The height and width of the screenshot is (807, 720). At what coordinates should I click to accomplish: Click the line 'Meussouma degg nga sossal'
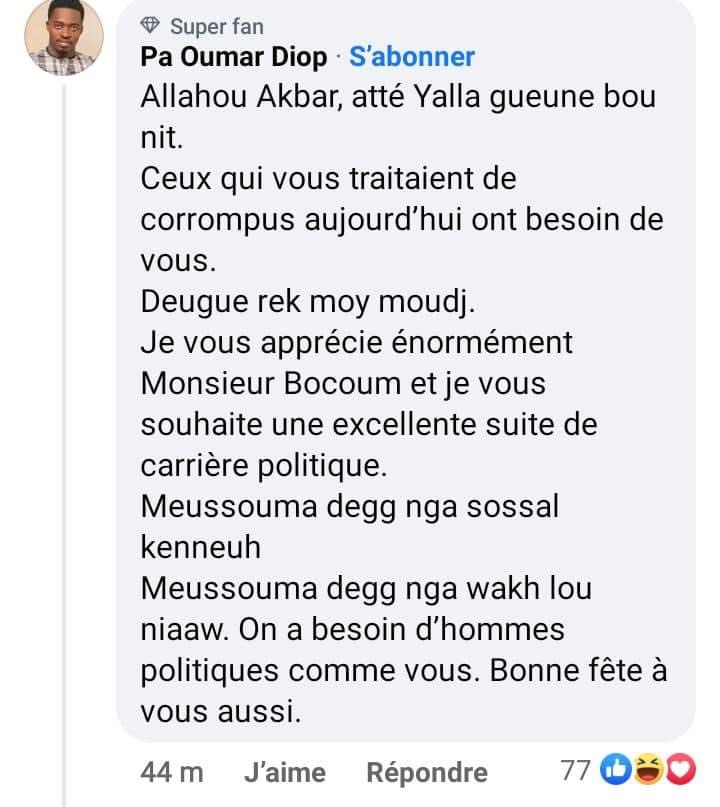[x=349, y=507]
